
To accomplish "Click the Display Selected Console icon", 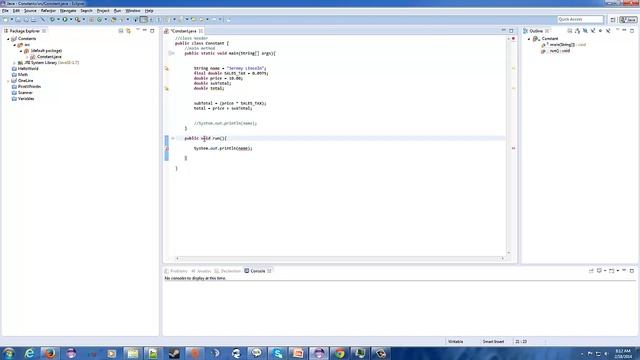I will [x=599, y=271].
